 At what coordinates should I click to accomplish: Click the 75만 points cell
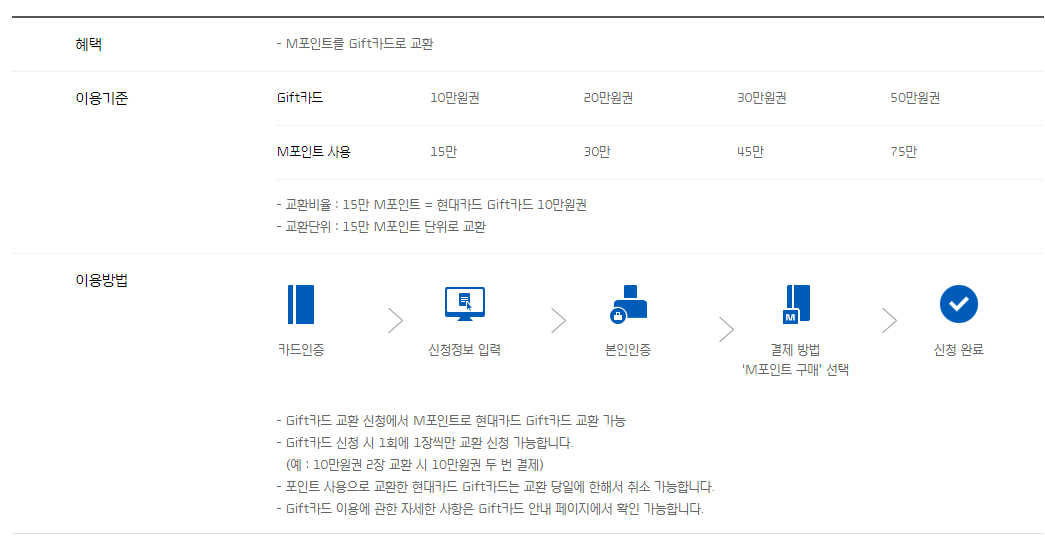point(904,152)
